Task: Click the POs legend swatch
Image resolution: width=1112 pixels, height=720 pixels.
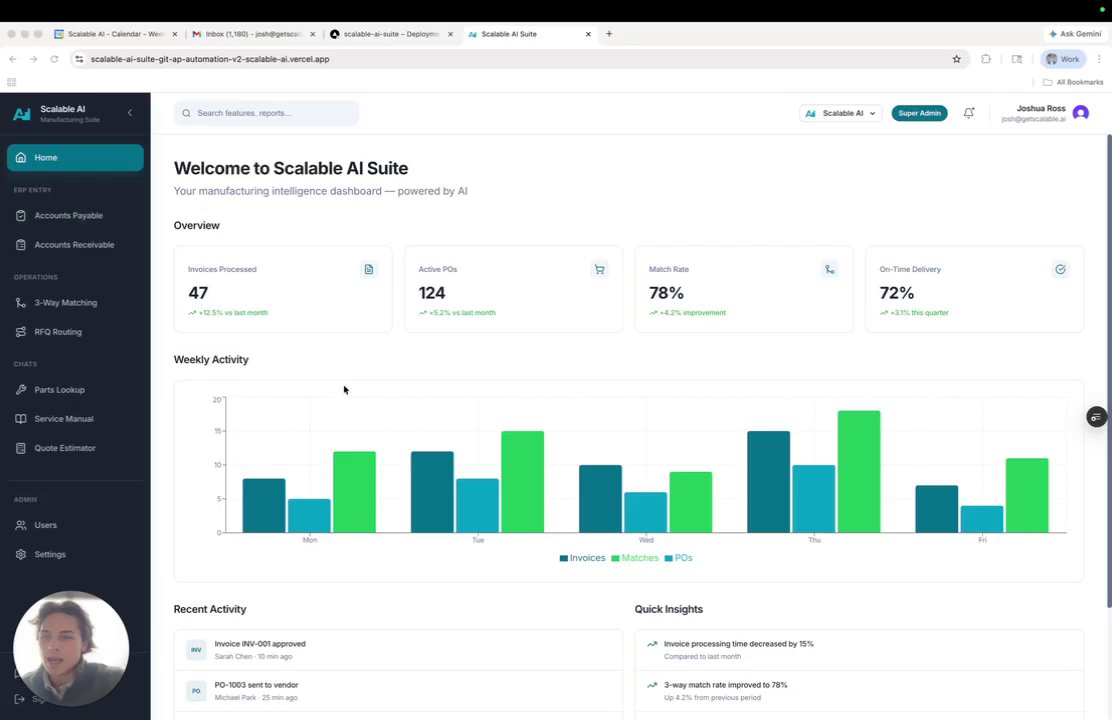Action: [669, 558]
